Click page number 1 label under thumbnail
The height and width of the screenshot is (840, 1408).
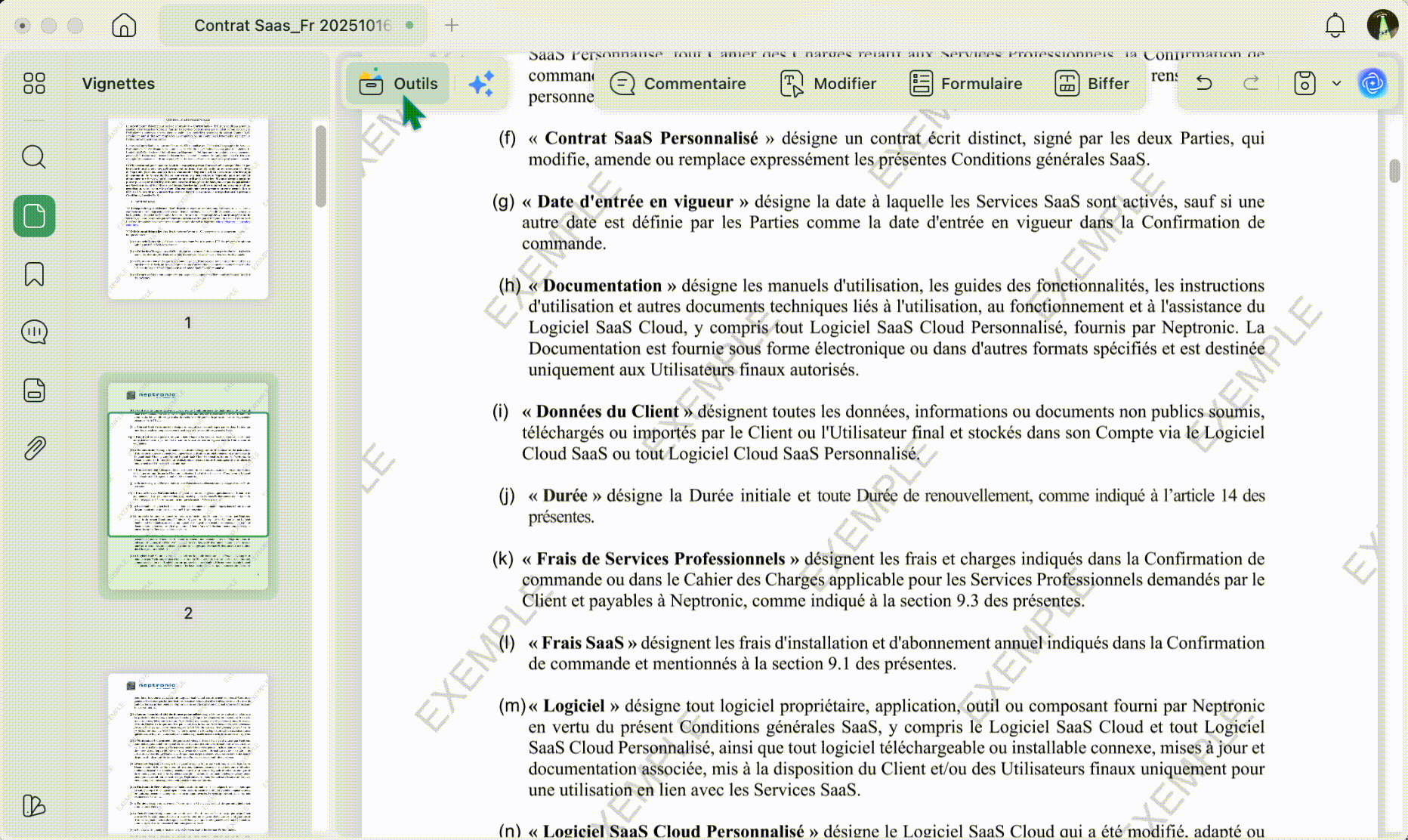click(x=188, y=323)
